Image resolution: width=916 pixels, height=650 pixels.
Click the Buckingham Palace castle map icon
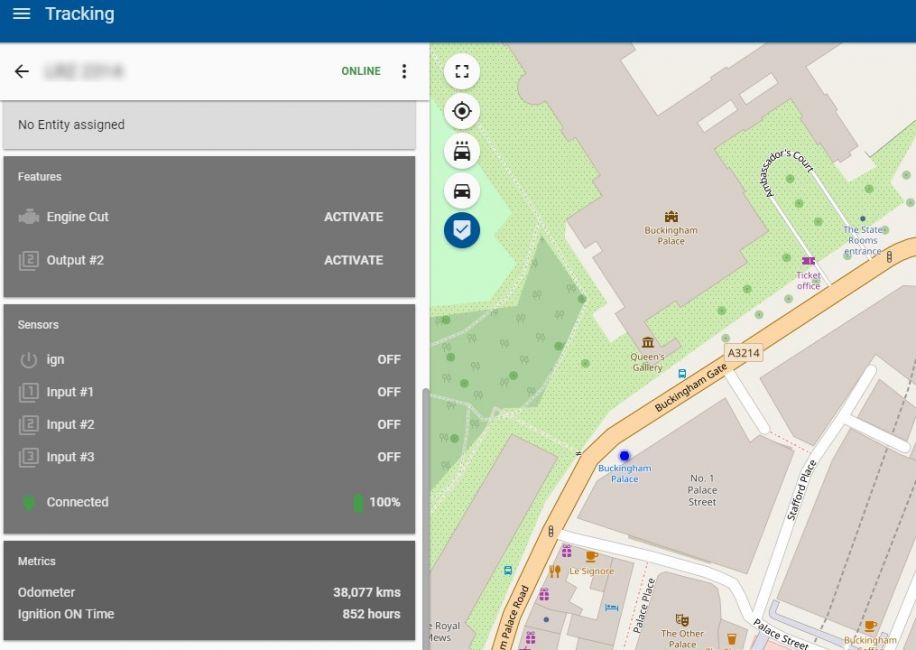[671, 217]
